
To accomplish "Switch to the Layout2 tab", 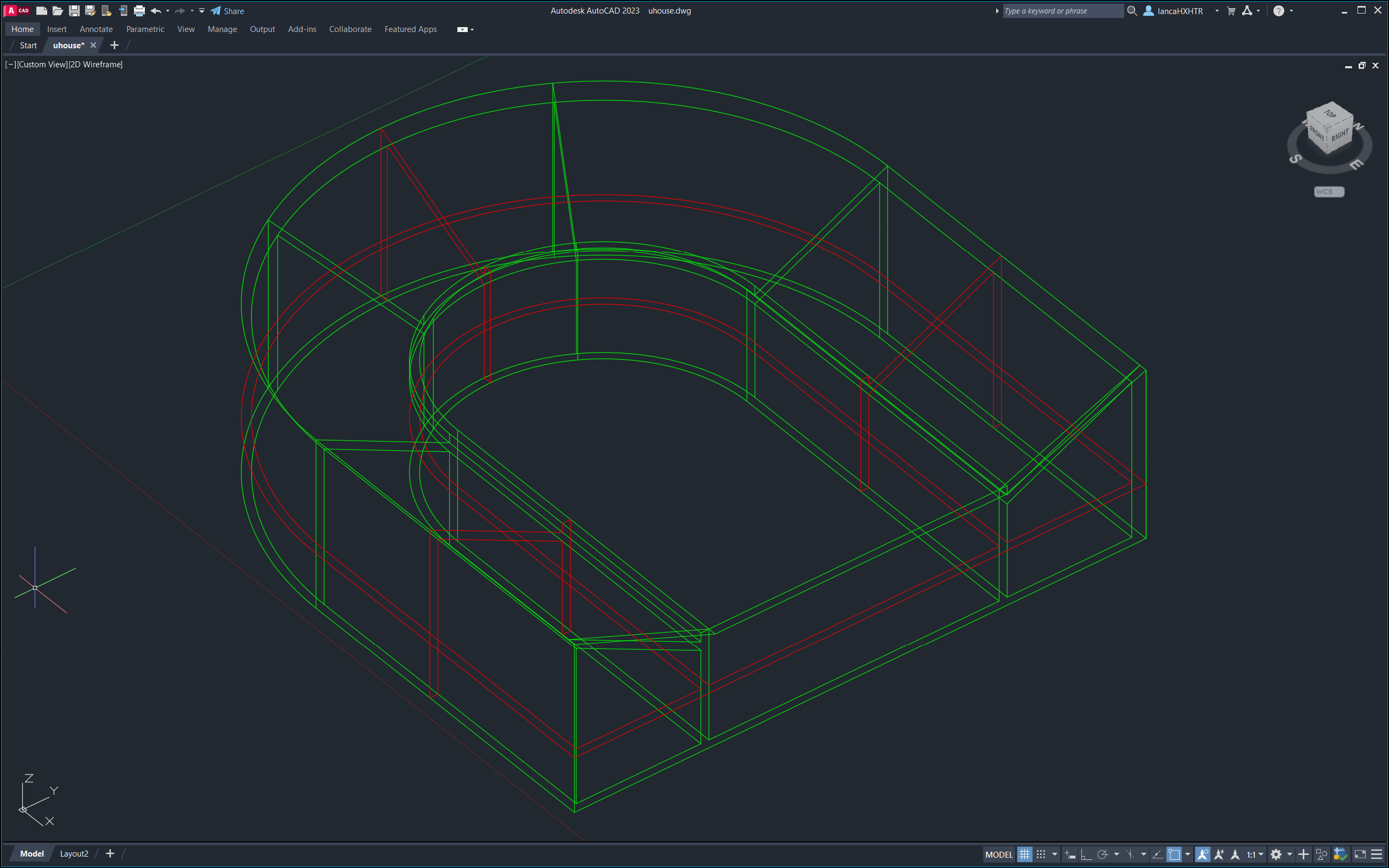I will [74, 854].
